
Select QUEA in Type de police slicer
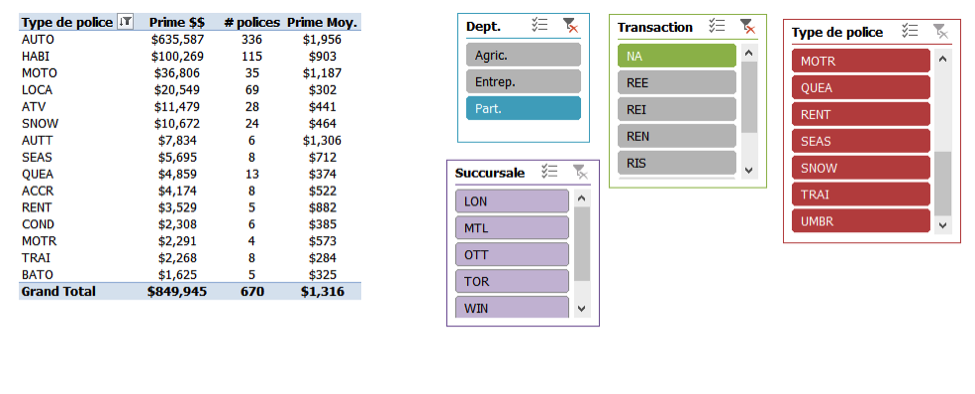[x=861, y=88]
